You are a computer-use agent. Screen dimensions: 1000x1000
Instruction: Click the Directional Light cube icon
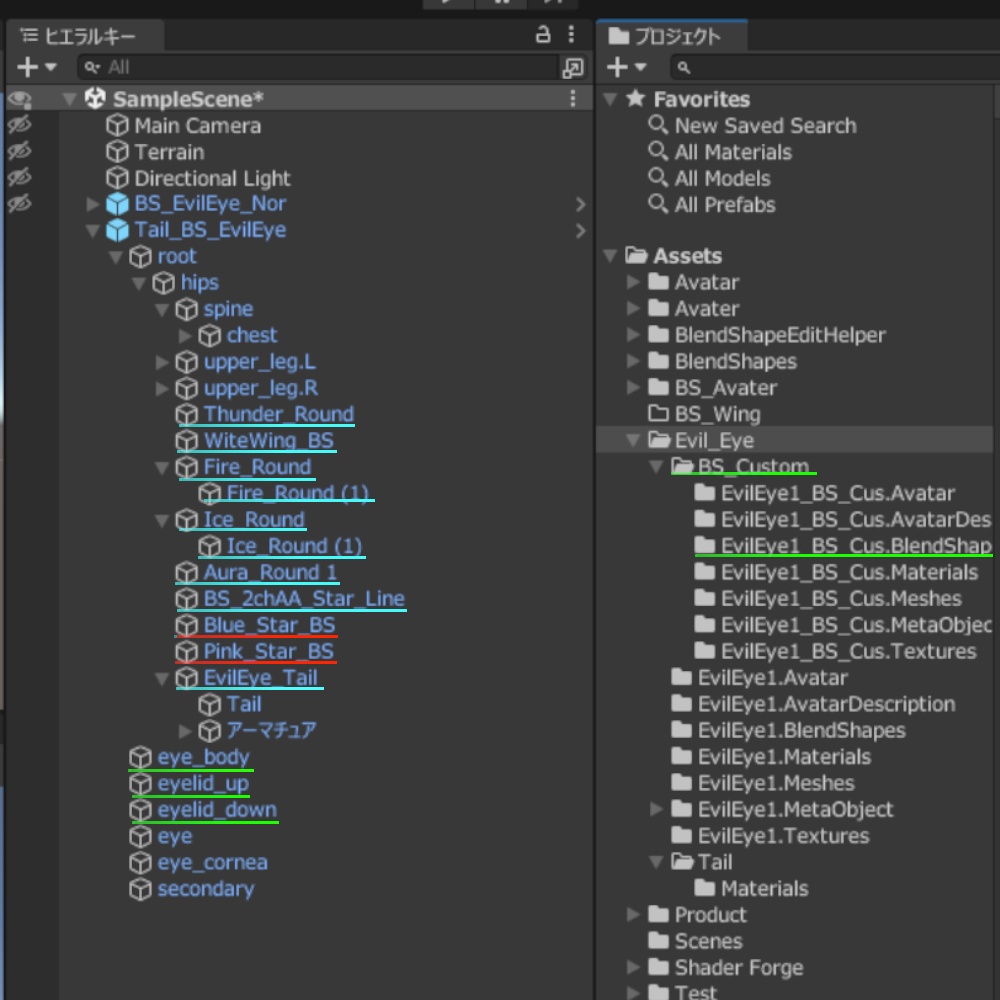pos(117,178)
